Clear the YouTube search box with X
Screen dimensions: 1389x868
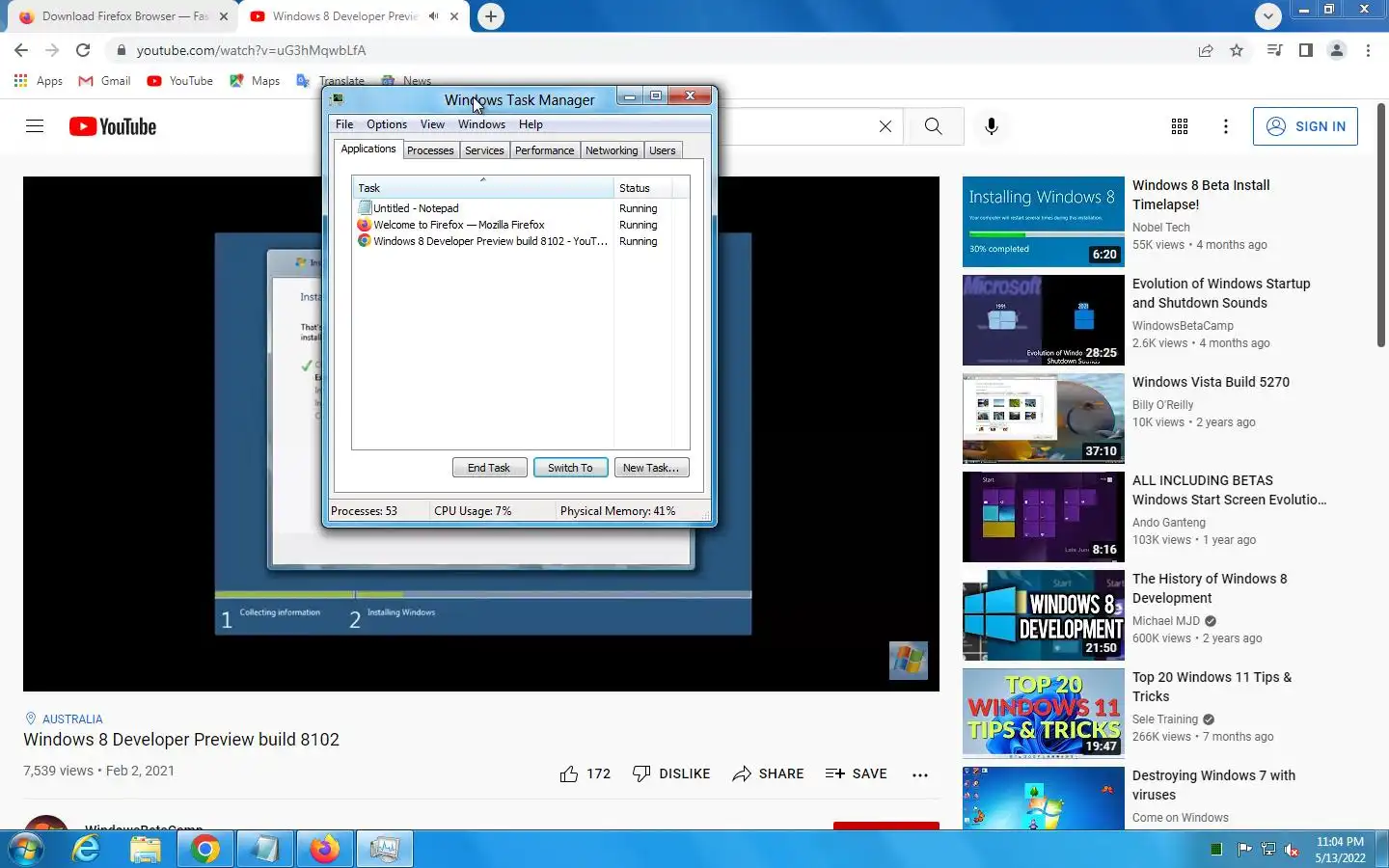point(885,126)
